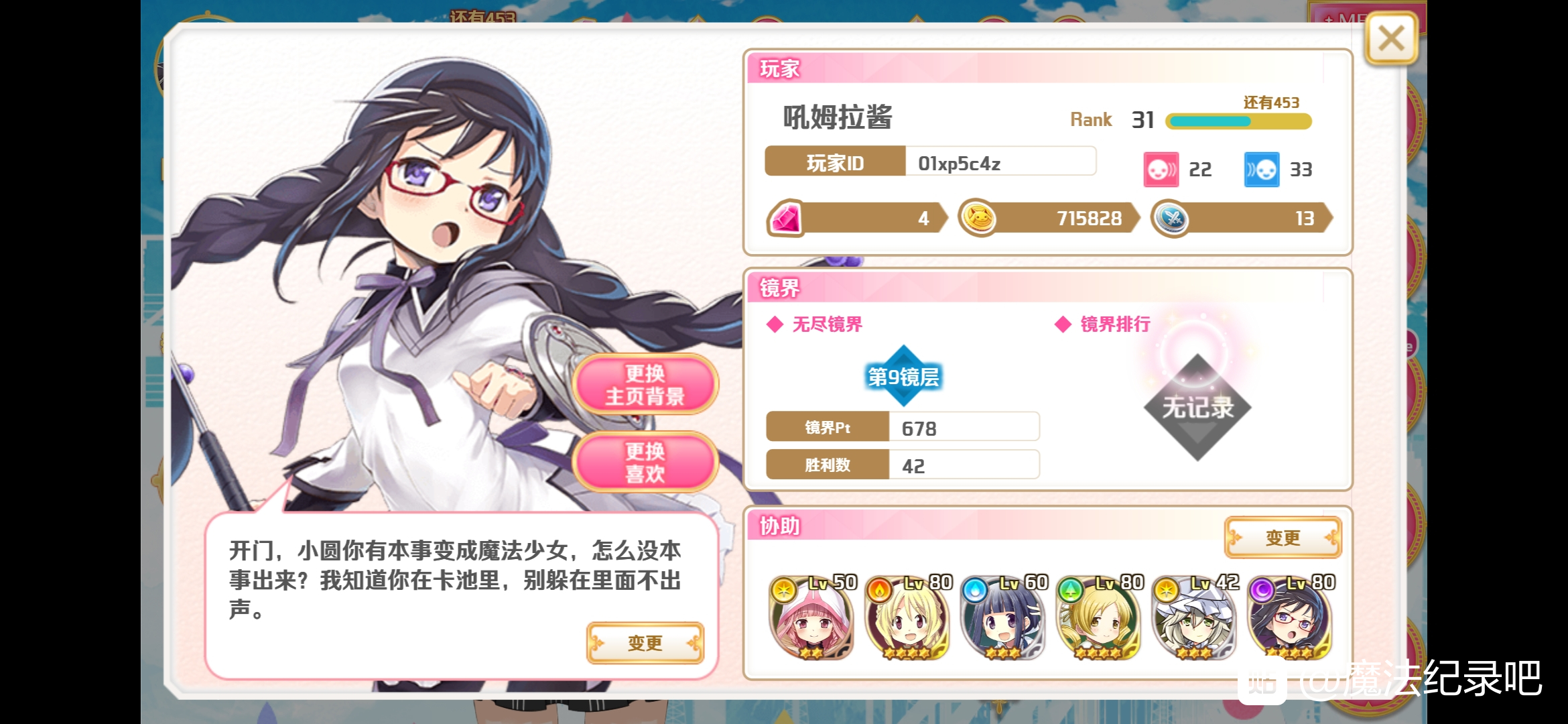Click the blue follower count icon

point(1262,170)
